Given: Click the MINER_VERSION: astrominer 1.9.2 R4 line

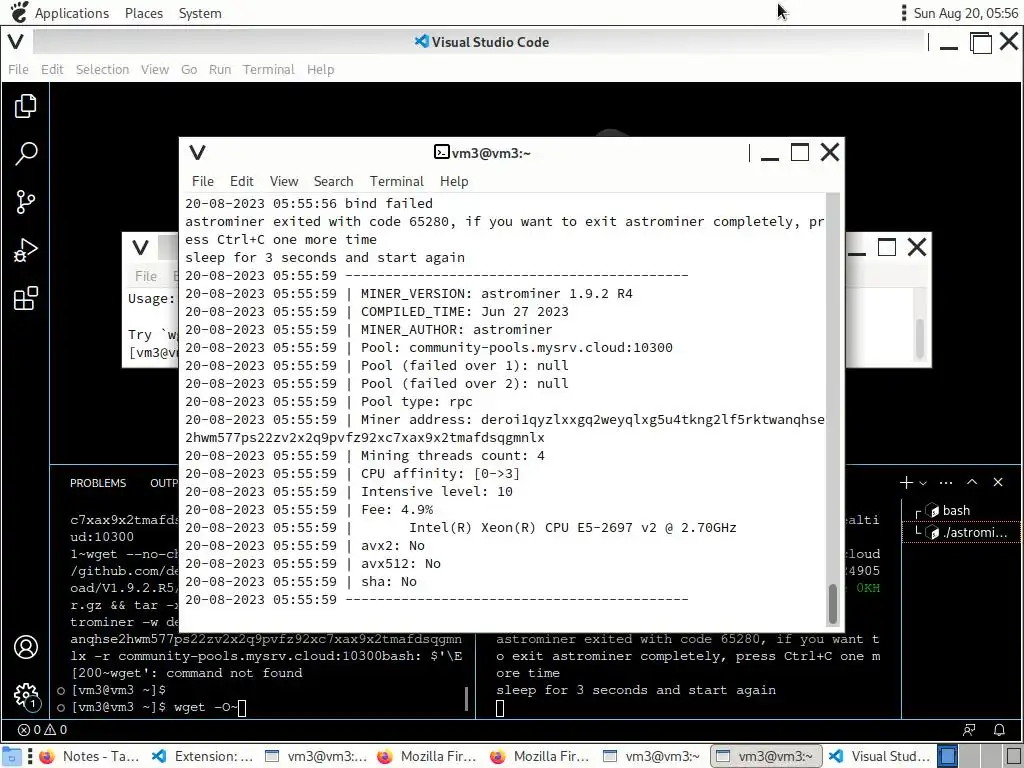Looking at the screenshot, I should [x=409, y=293].
